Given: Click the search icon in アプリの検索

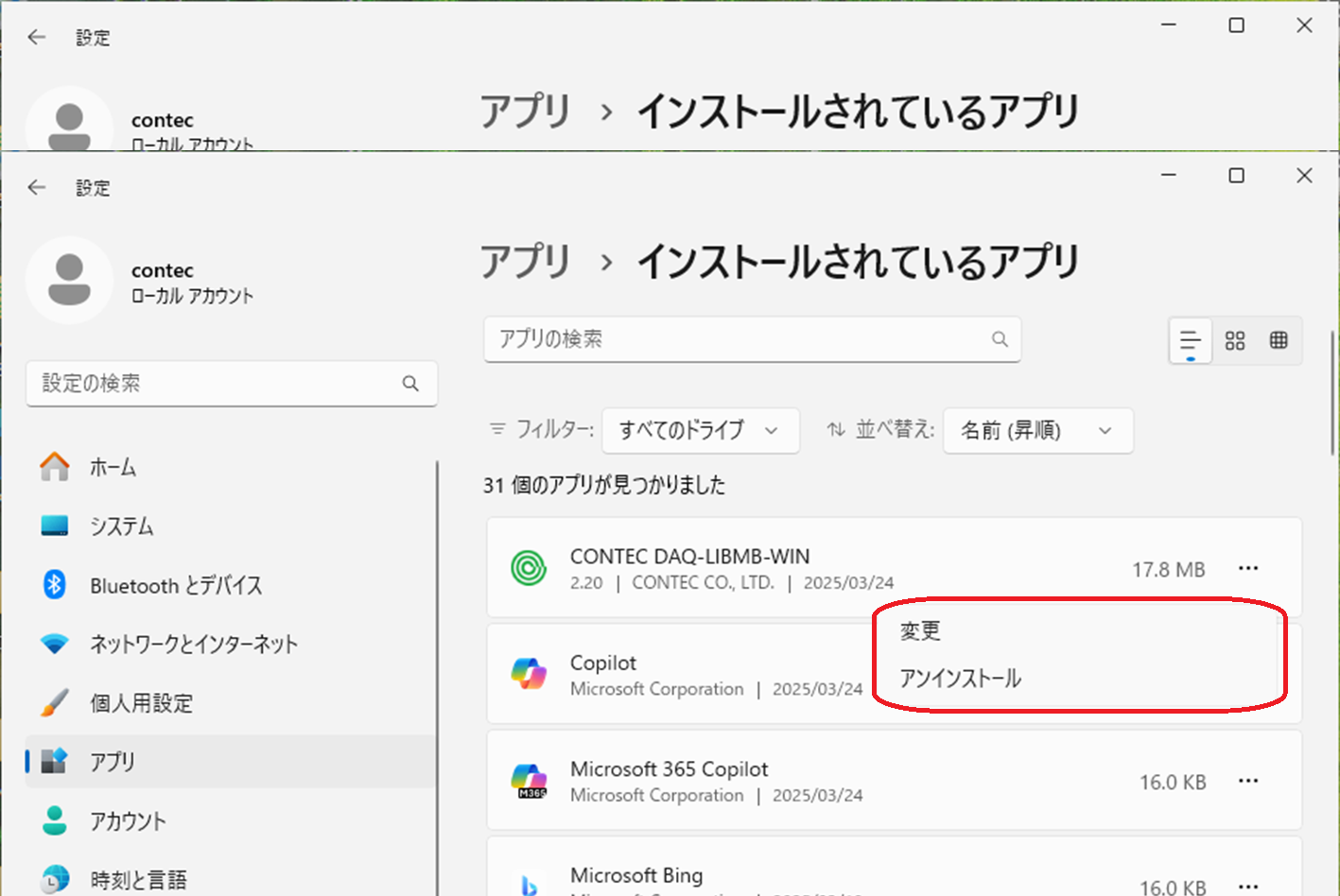Looking at the screenshot, I should tap(1000, 339).
